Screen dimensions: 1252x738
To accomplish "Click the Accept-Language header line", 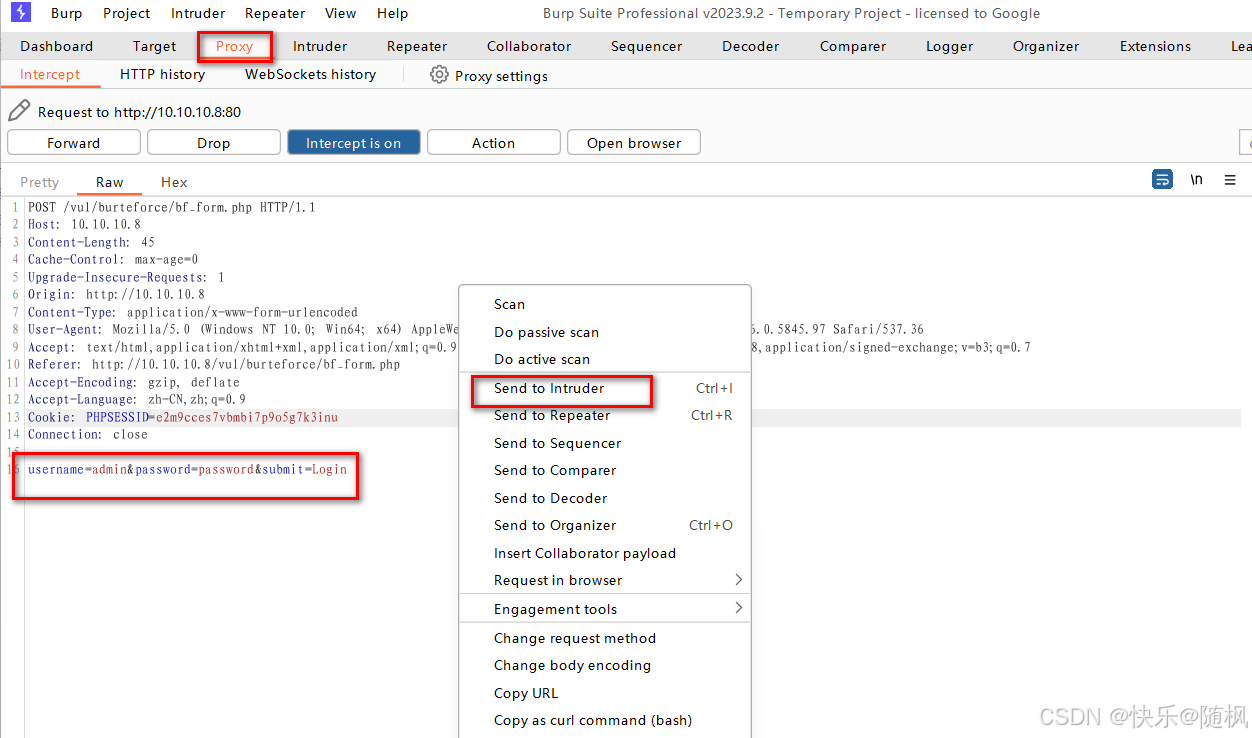I will [137, 399].
